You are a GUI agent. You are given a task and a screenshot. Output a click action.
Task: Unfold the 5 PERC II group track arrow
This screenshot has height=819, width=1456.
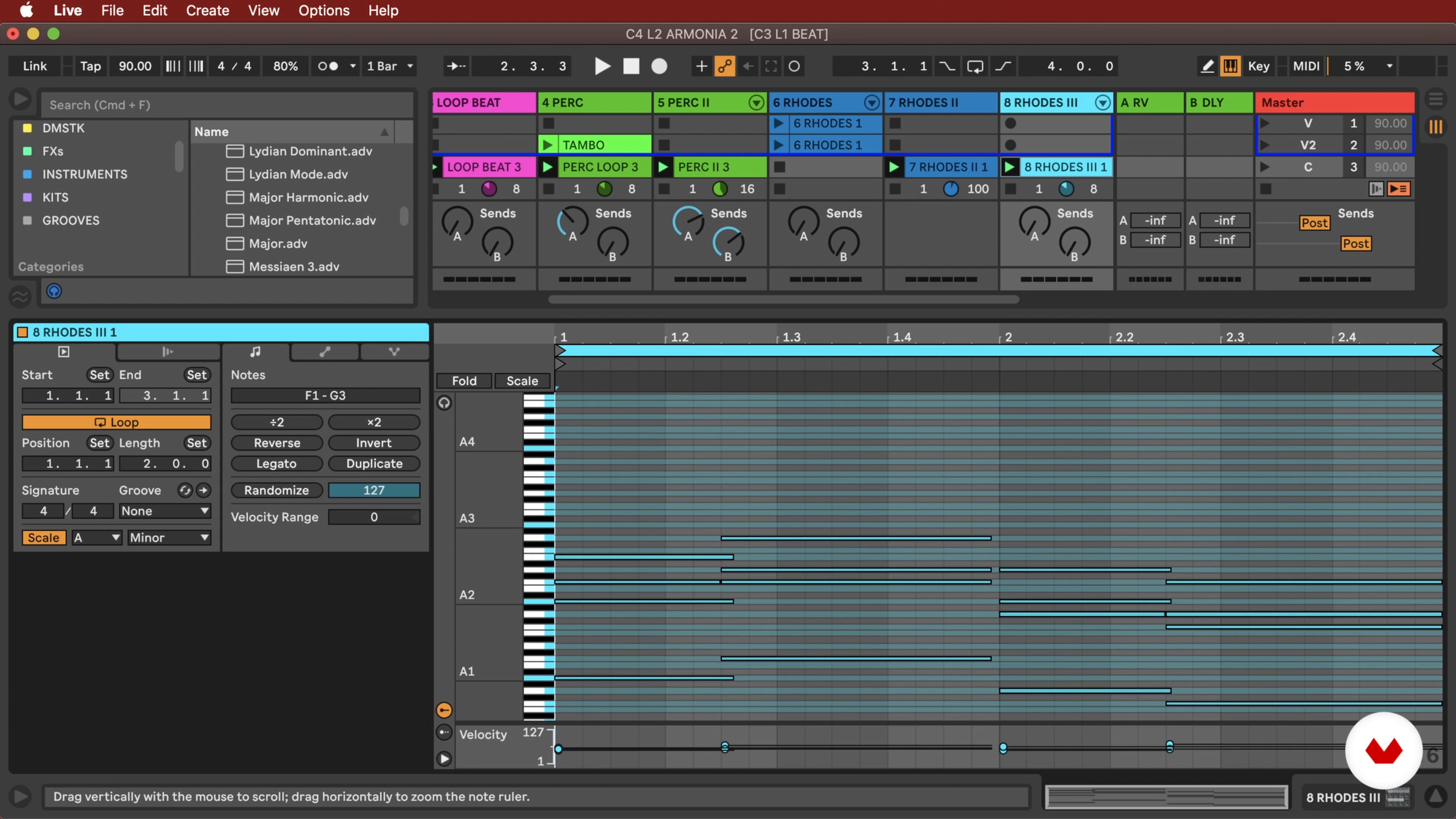(x=756, y=102)
